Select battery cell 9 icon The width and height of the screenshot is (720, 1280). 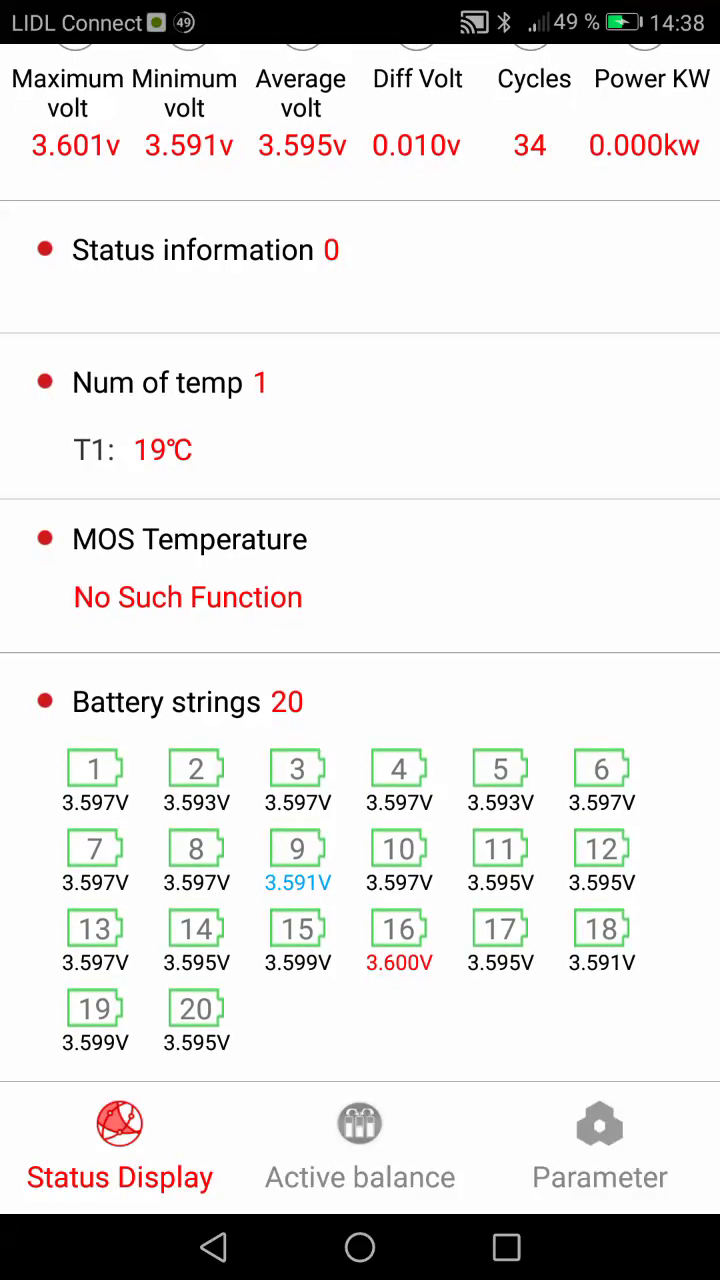pos(297,849)
